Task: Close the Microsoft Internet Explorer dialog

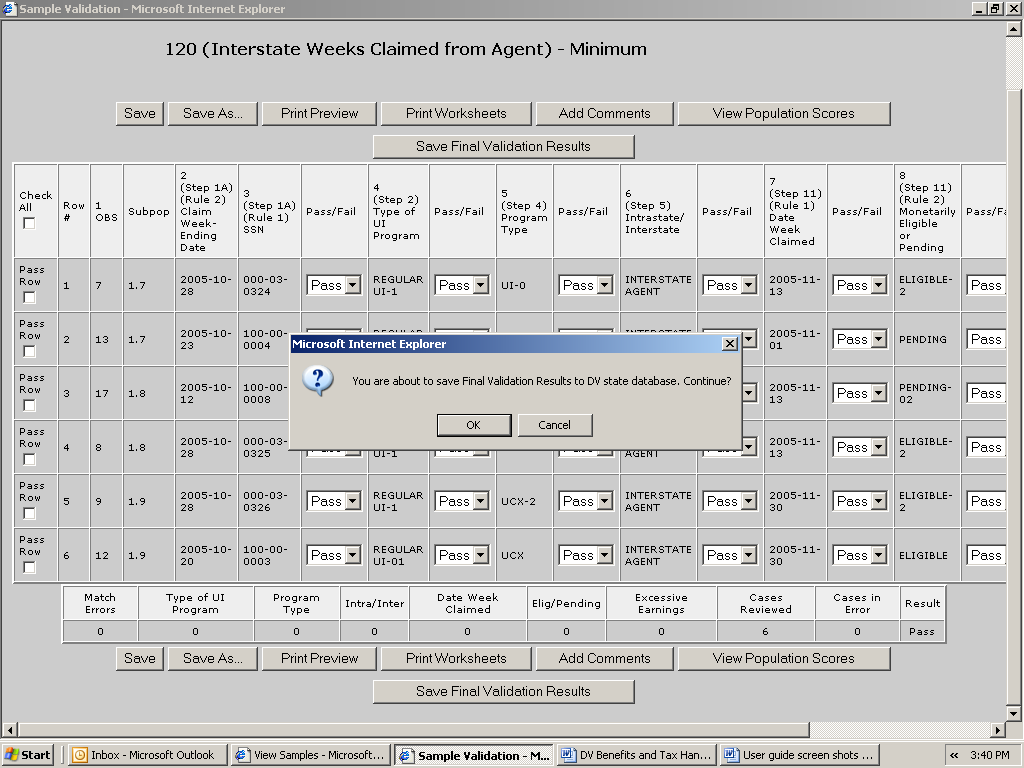Action: click(730, 344)
